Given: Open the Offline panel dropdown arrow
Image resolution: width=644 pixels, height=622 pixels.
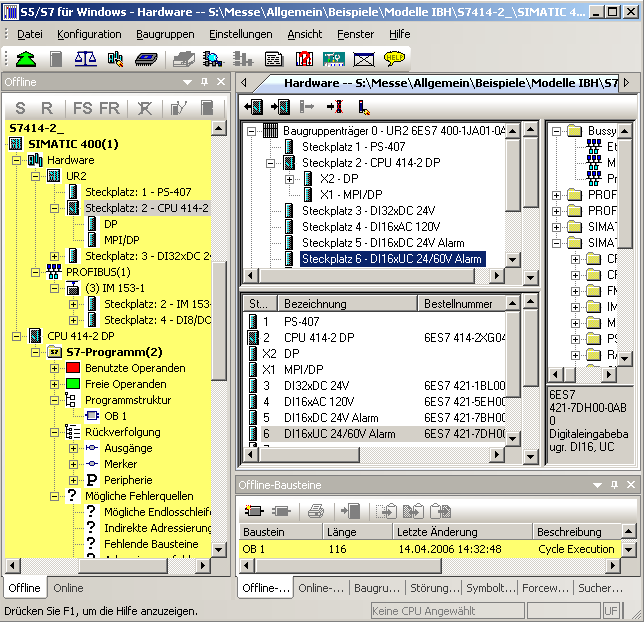Looking at the screenshot, I should tap(187, 82).
